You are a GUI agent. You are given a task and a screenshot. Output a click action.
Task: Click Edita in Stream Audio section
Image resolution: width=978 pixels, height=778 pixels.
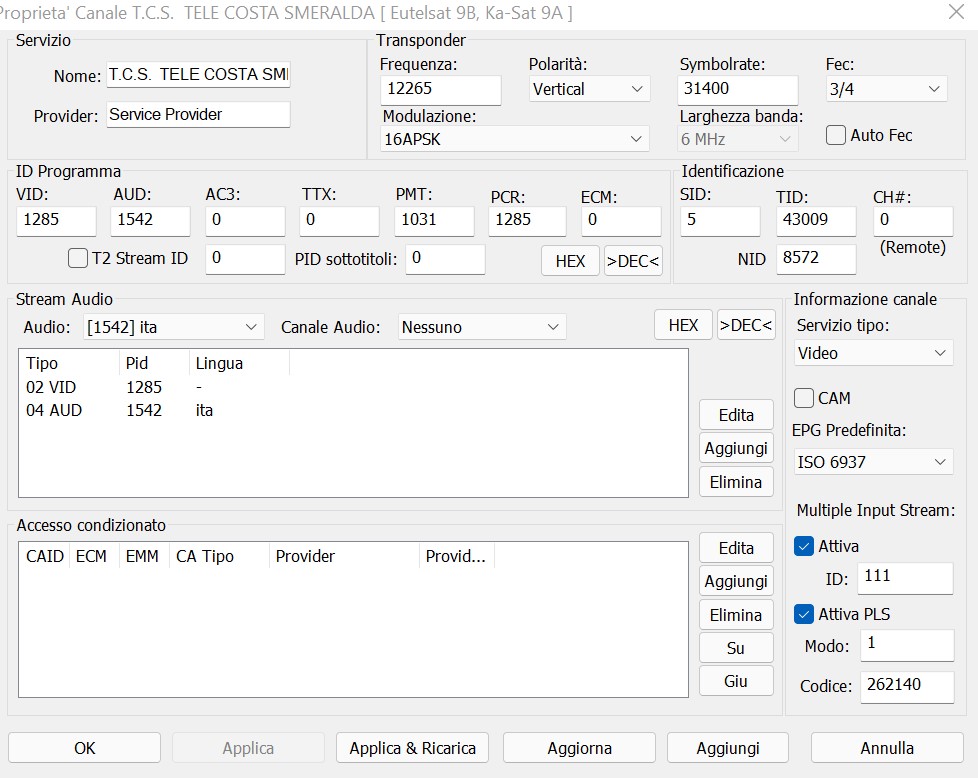pyautogui.click(x=736, y=415)
